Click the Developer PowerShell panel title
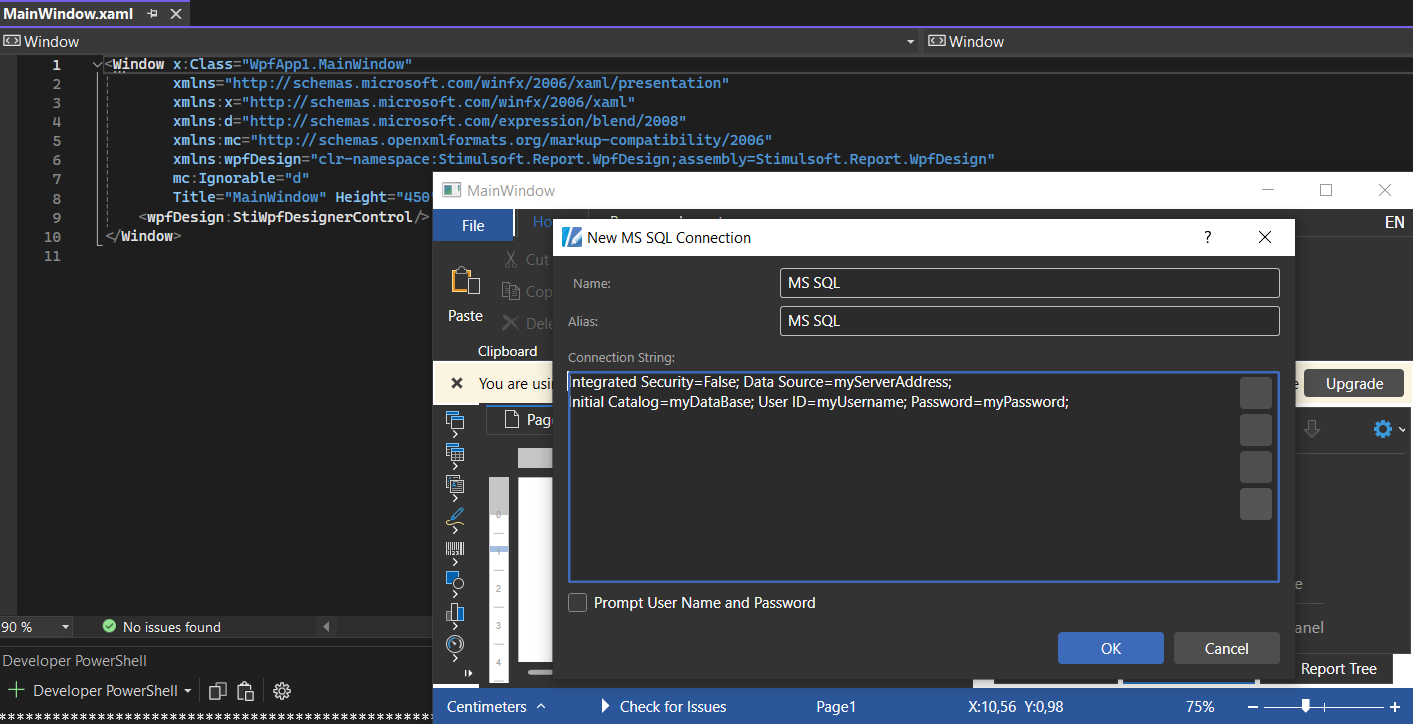Image resolution: width=1413 pixels, height=724 pixels. pyautogui.click(x=74, y=661)
